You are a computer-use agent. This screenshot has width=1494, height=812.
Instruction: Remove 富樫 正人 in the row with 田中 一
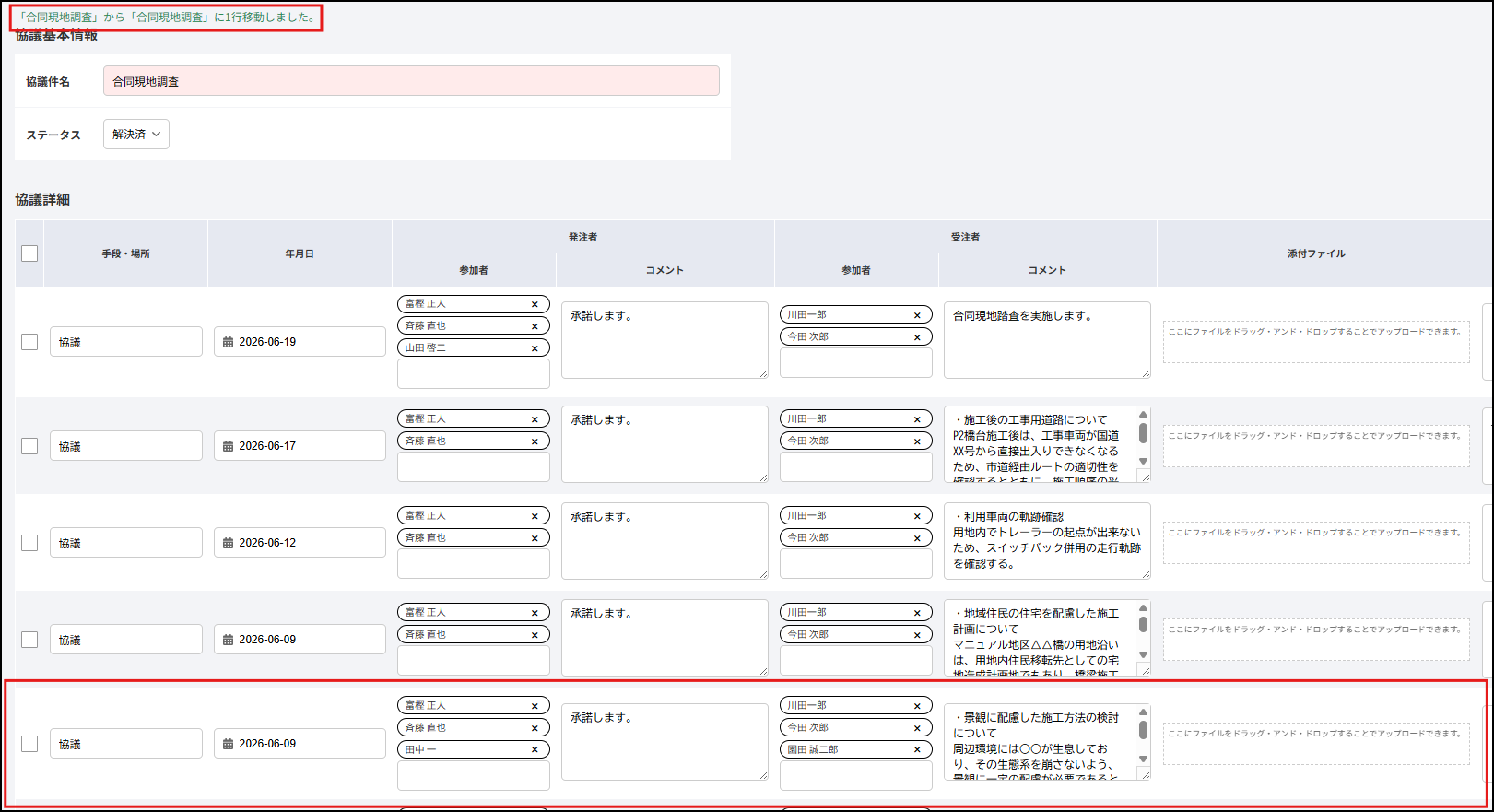tap(535, 706)
